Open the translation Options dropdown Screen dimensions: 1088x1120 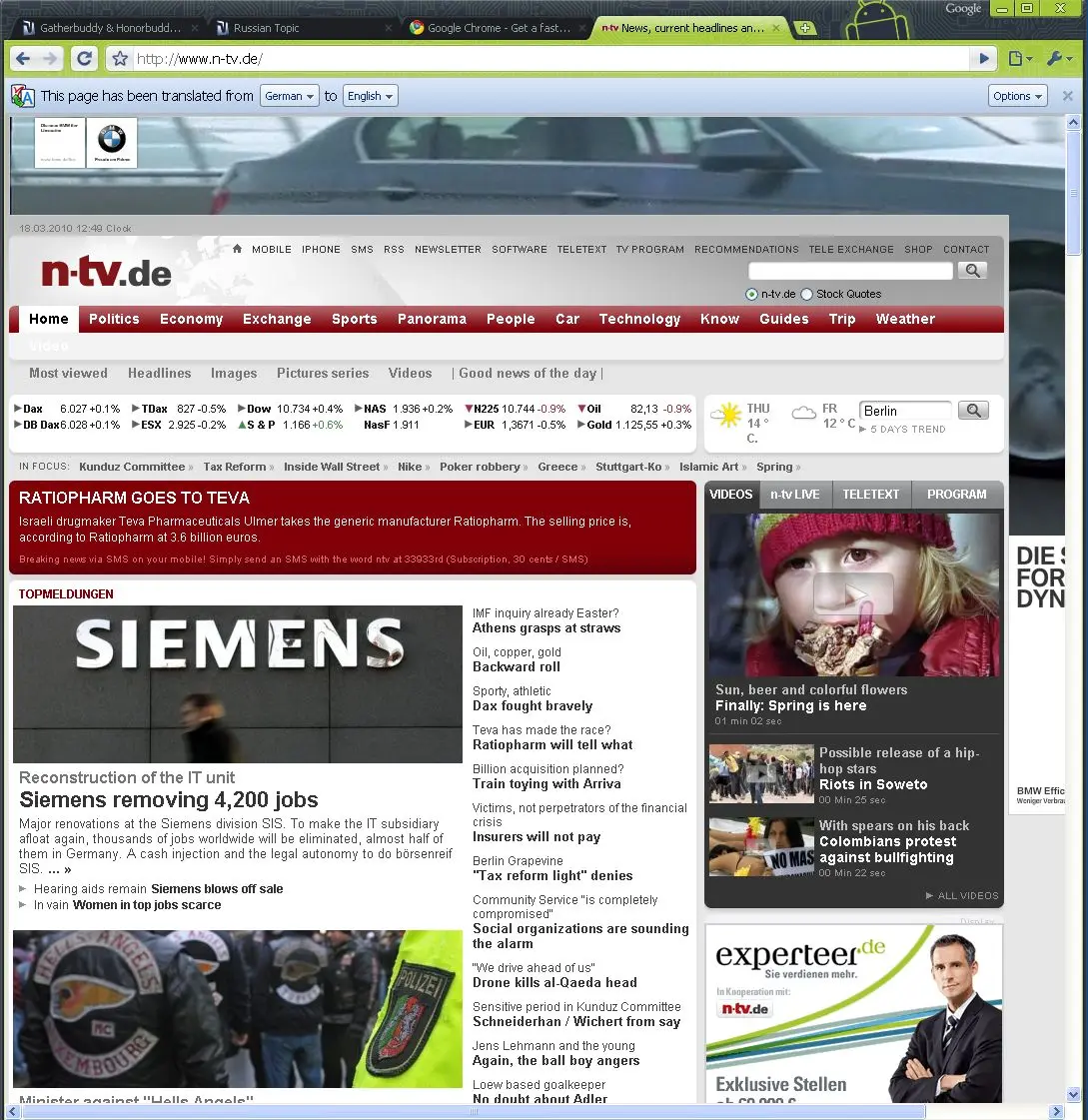coord(1017,96)
